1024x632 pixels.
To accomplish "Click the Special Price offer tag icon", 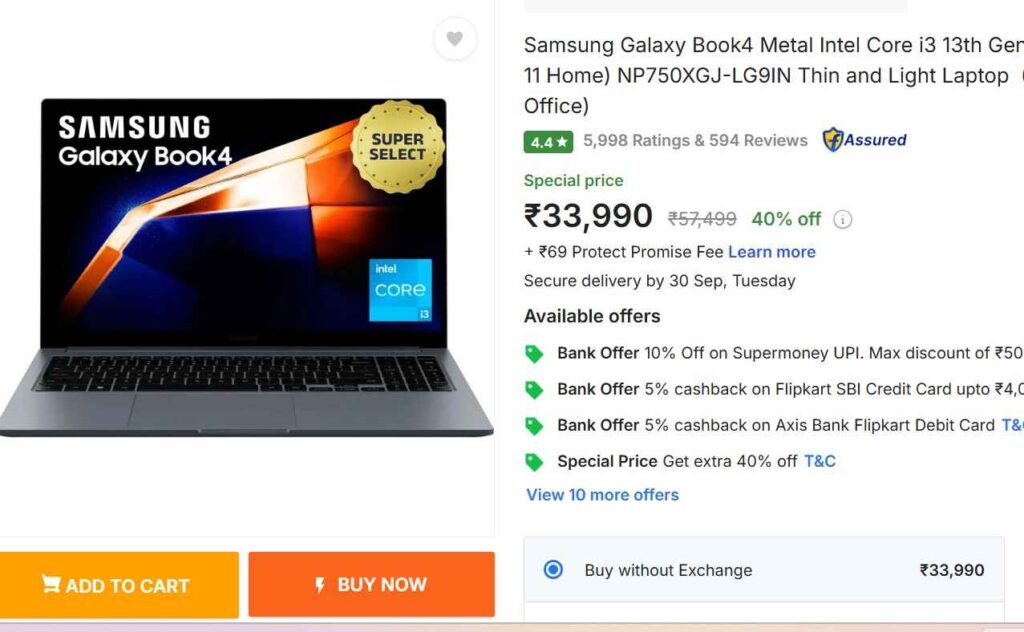I will pos(535,461).
